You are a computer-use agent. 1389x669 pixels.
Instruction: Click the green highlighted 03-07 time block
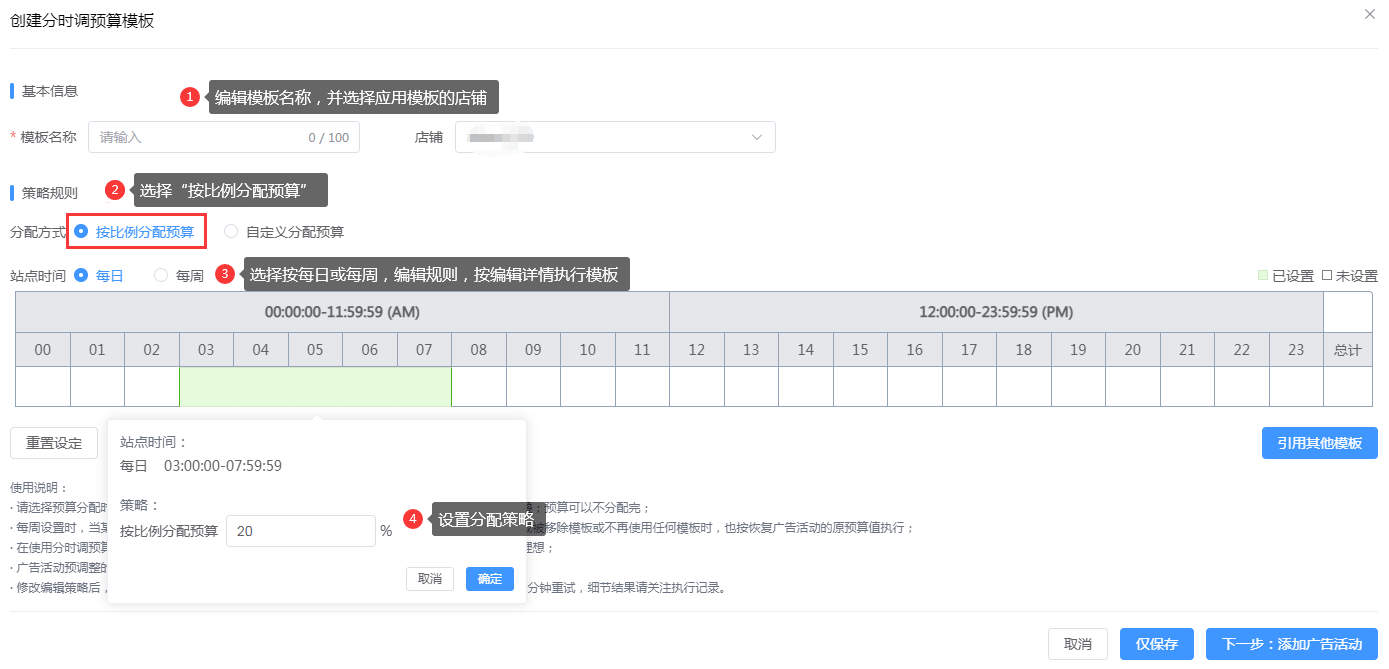tap(315, 387)
